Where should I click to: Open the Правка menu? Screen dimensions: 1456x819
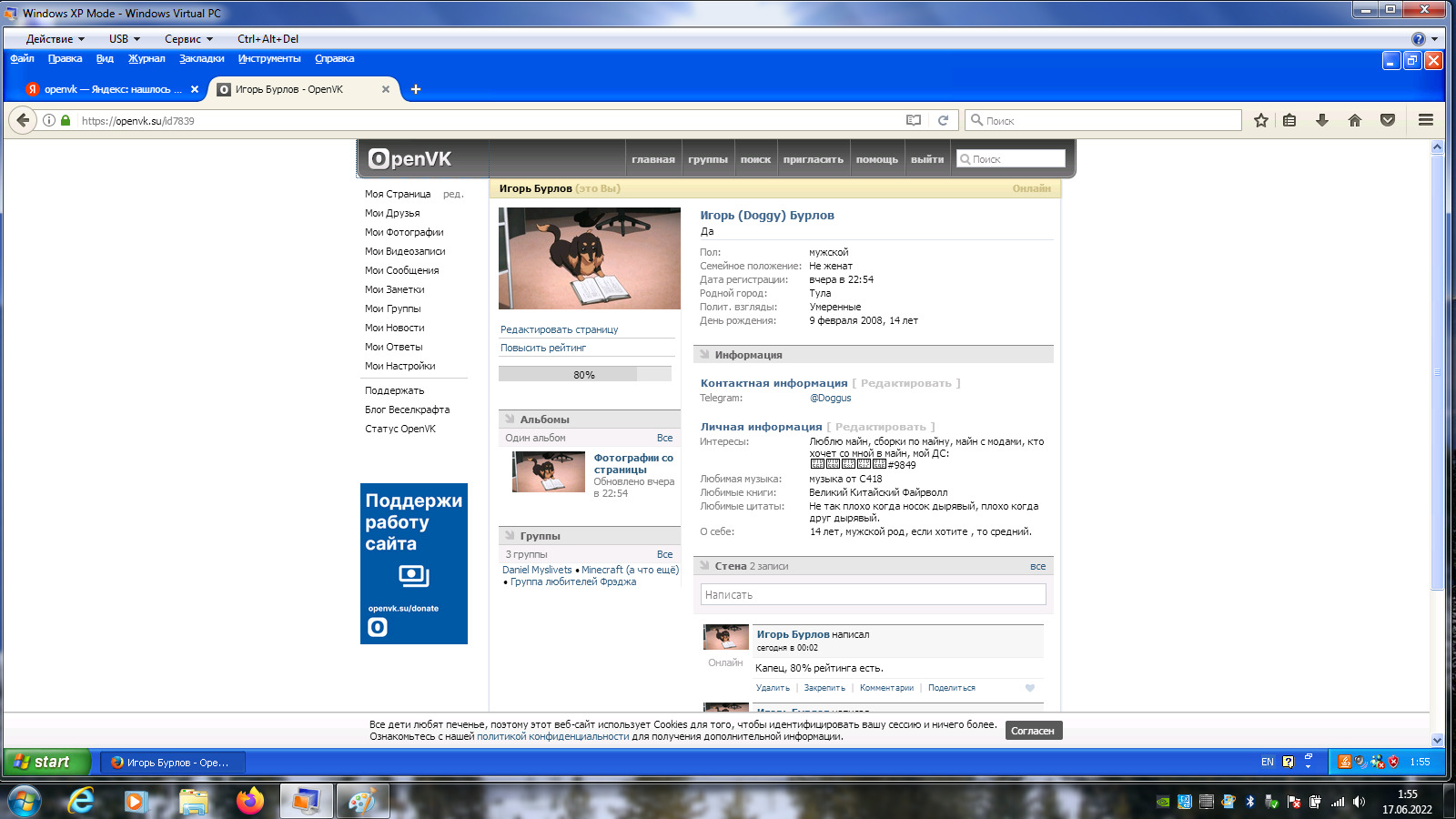65,58
